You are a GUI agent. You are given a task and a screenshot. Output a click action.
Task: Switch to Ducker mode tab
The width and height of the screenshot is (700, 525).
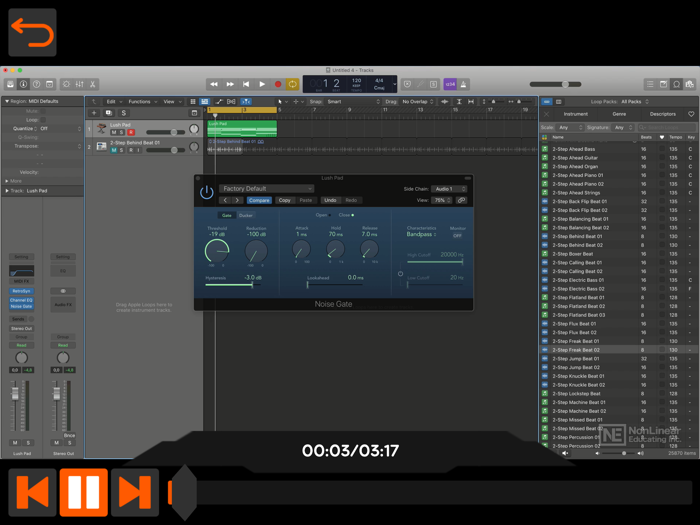click(246, 215)
